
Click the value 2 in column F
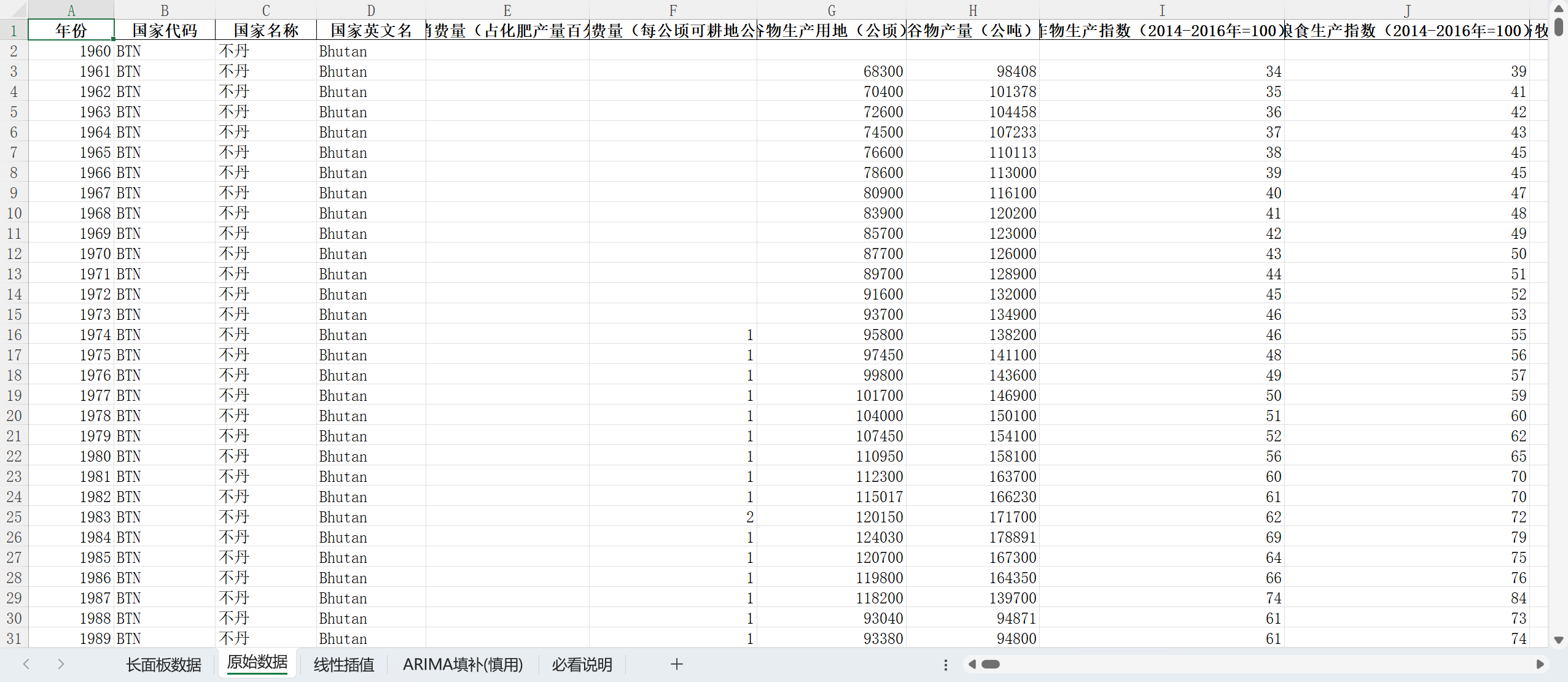(x=673, y=517)
